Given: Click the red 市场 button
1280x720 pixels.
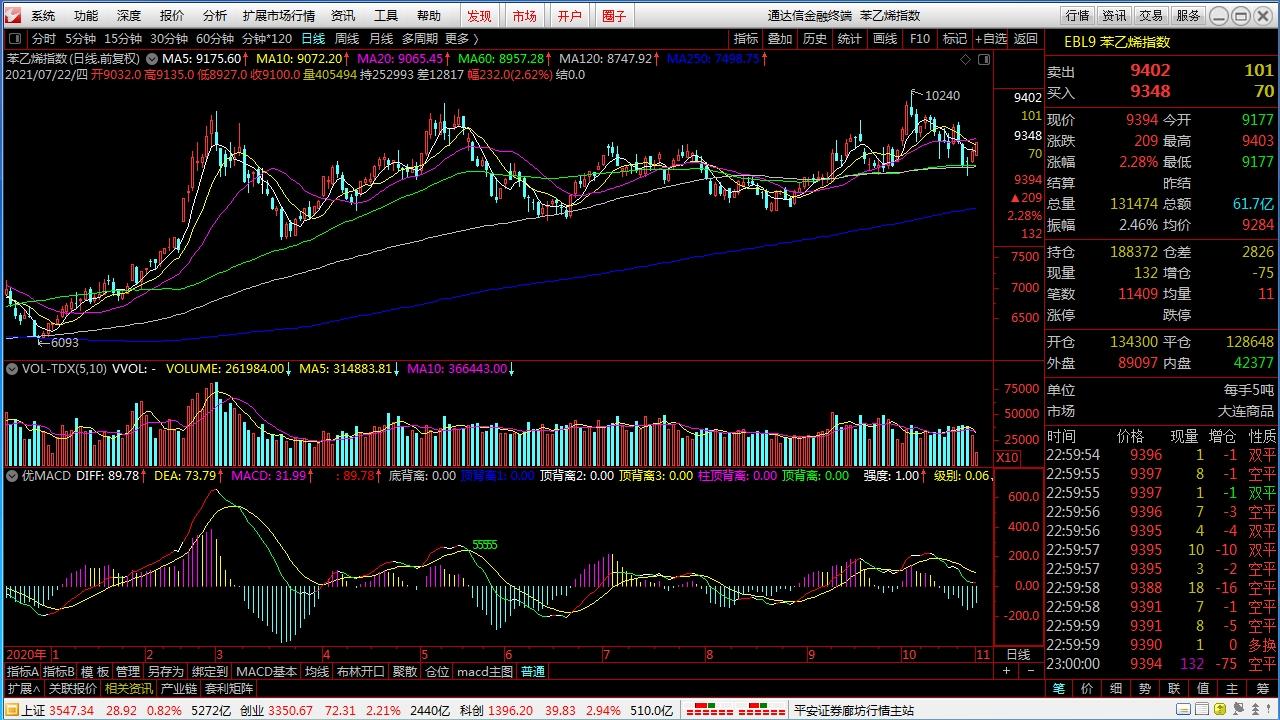Looking at the screenshot, I should pos(524,16).
